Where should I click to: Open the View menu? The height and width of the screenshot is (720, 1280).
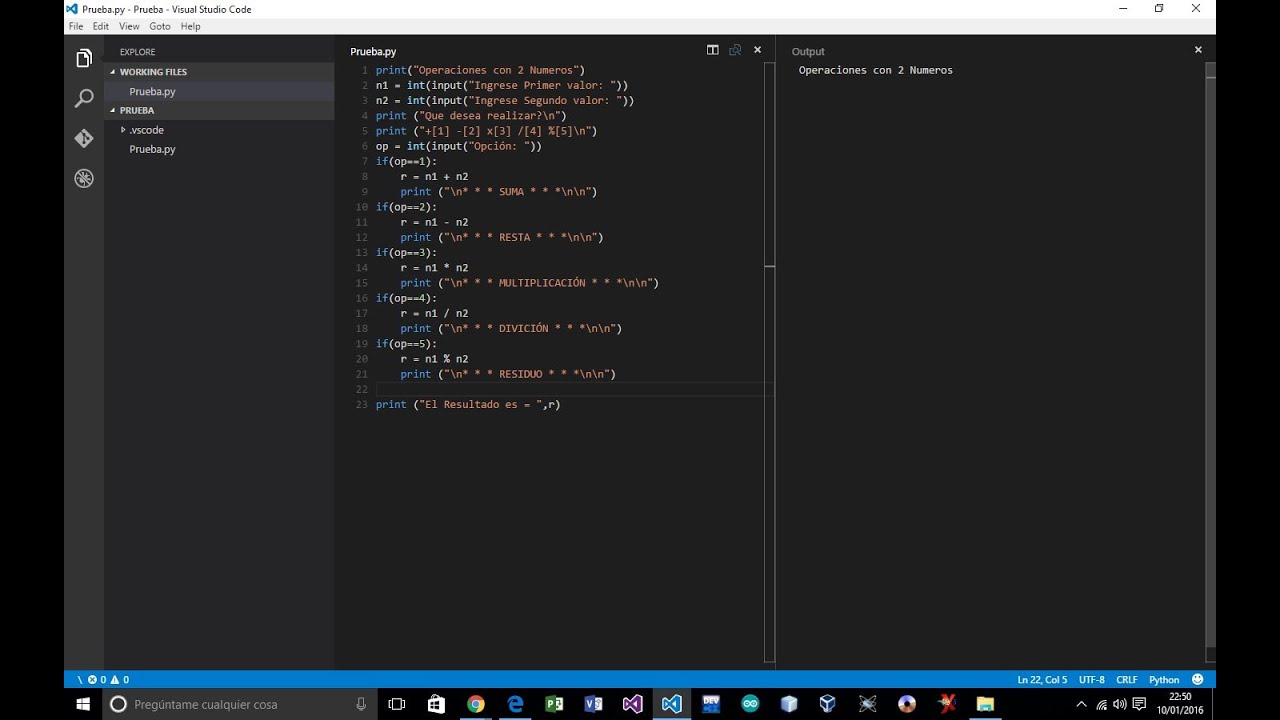coord(129,26)
